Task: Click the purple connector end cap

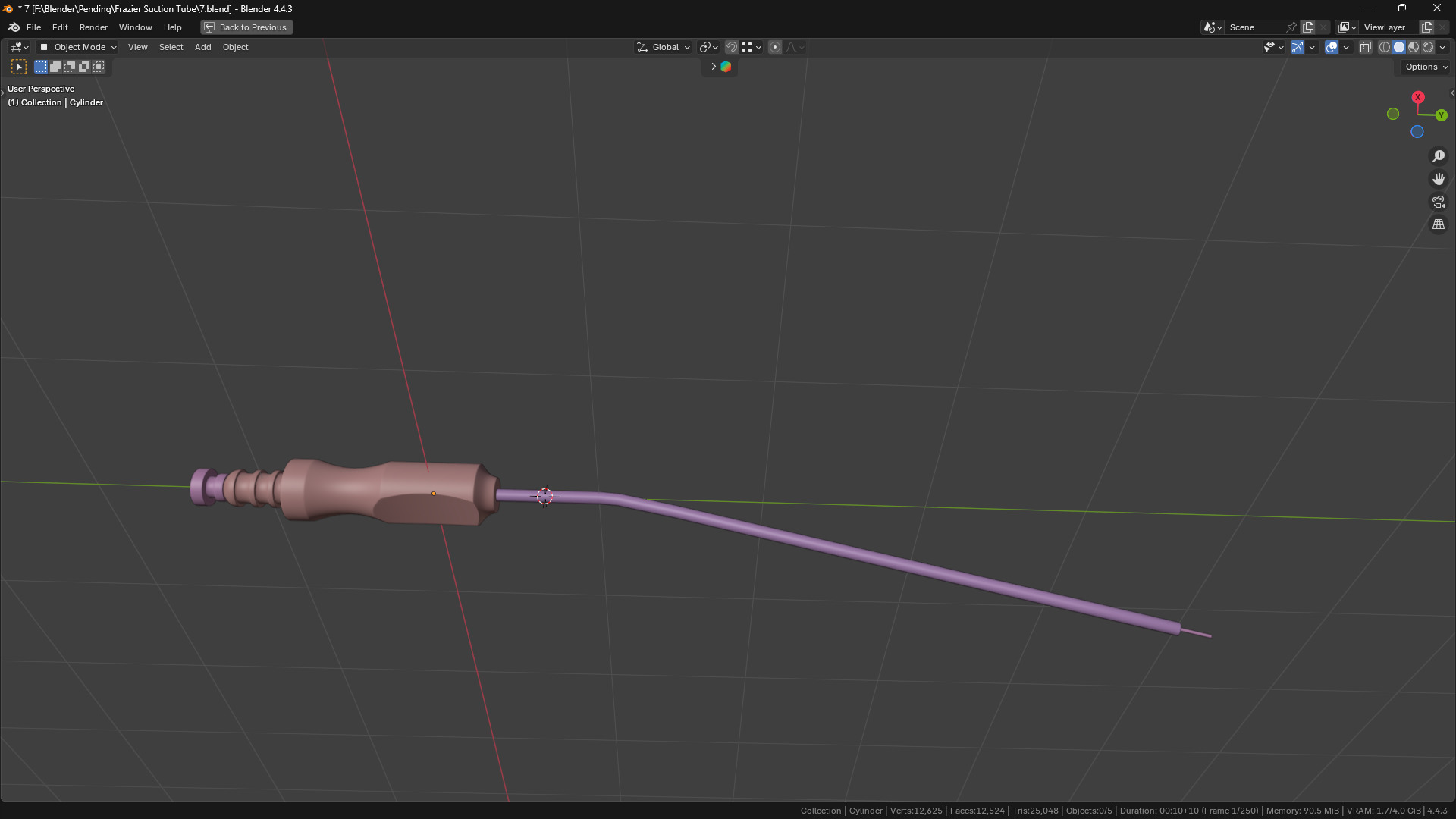Action: (203, 486)
